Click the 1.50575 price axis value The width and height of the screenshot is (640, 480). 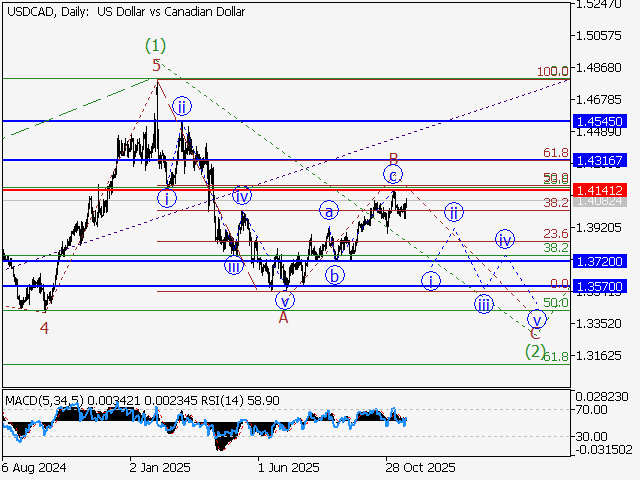pyautogui.click(x=599, y=36)
